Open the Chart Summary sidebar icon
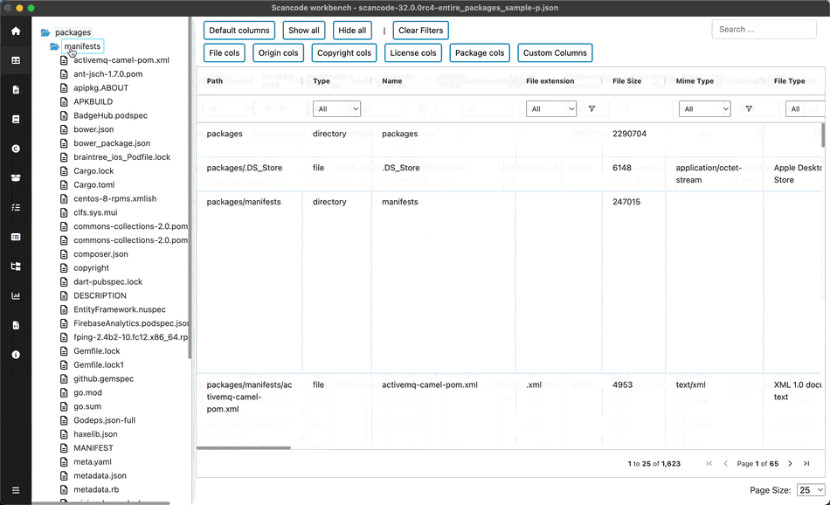The height and width of the screenshot is (505, 830). pos(16,296)
